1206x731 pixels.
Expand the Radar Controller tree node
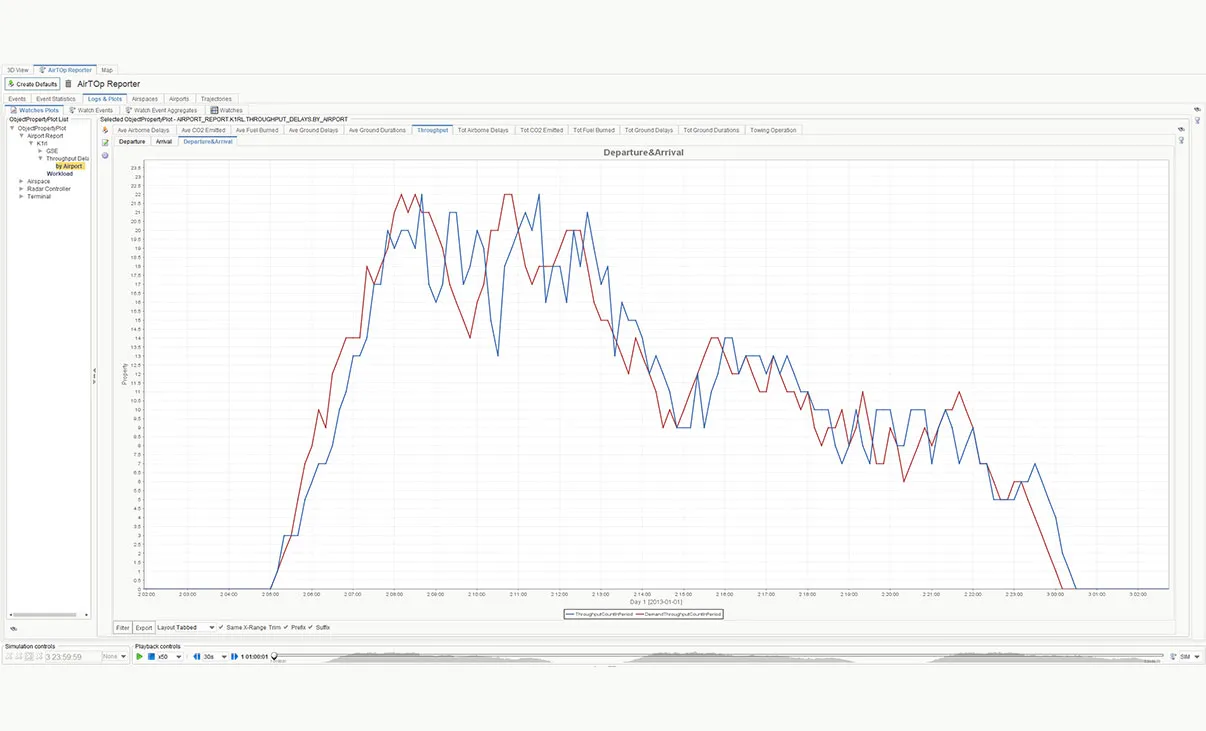coord(22,189)
